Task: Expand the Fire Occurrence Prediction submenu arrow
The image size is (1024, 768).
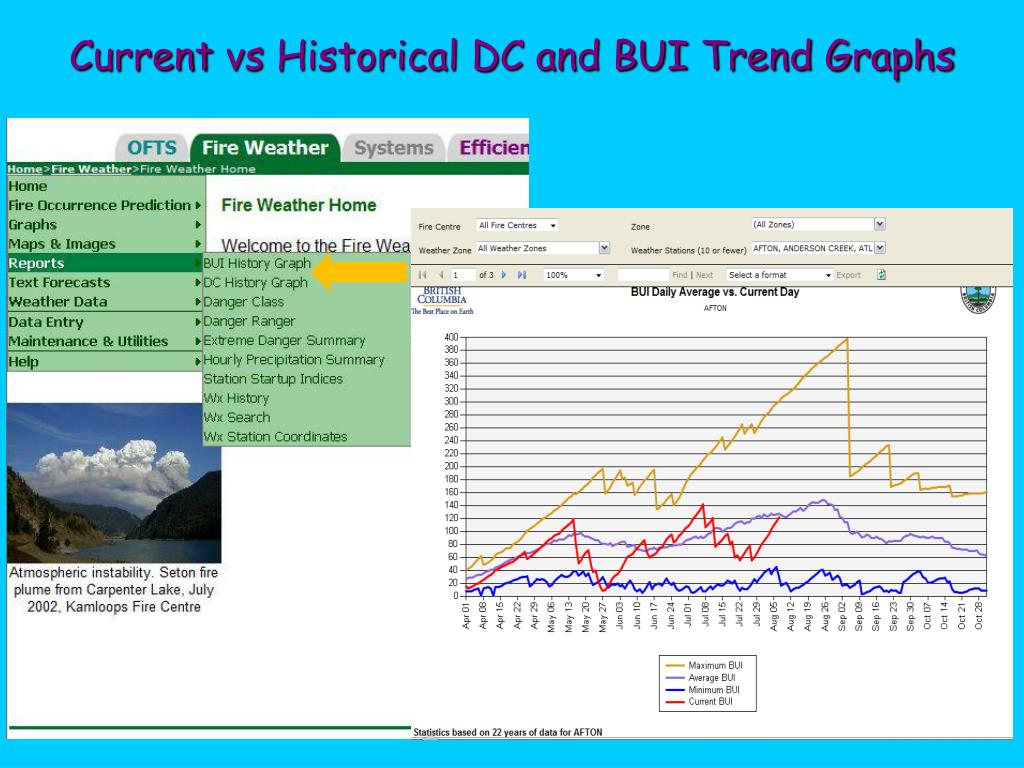Action: [x=198, y=205]
